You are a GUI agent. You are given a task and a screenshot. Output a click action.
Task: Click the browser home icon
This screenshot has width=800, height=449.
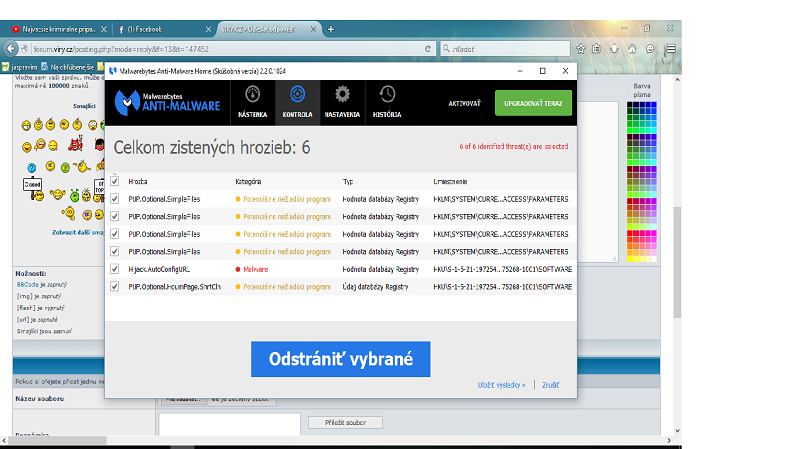(x=632, y=49)
